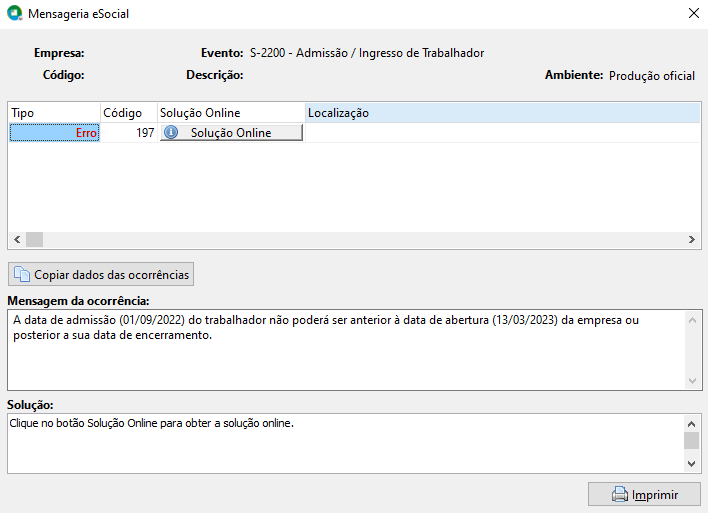Click the Solução box scrollbar thumb
This screenshot has height=513, width=708.
coord(691,440)
